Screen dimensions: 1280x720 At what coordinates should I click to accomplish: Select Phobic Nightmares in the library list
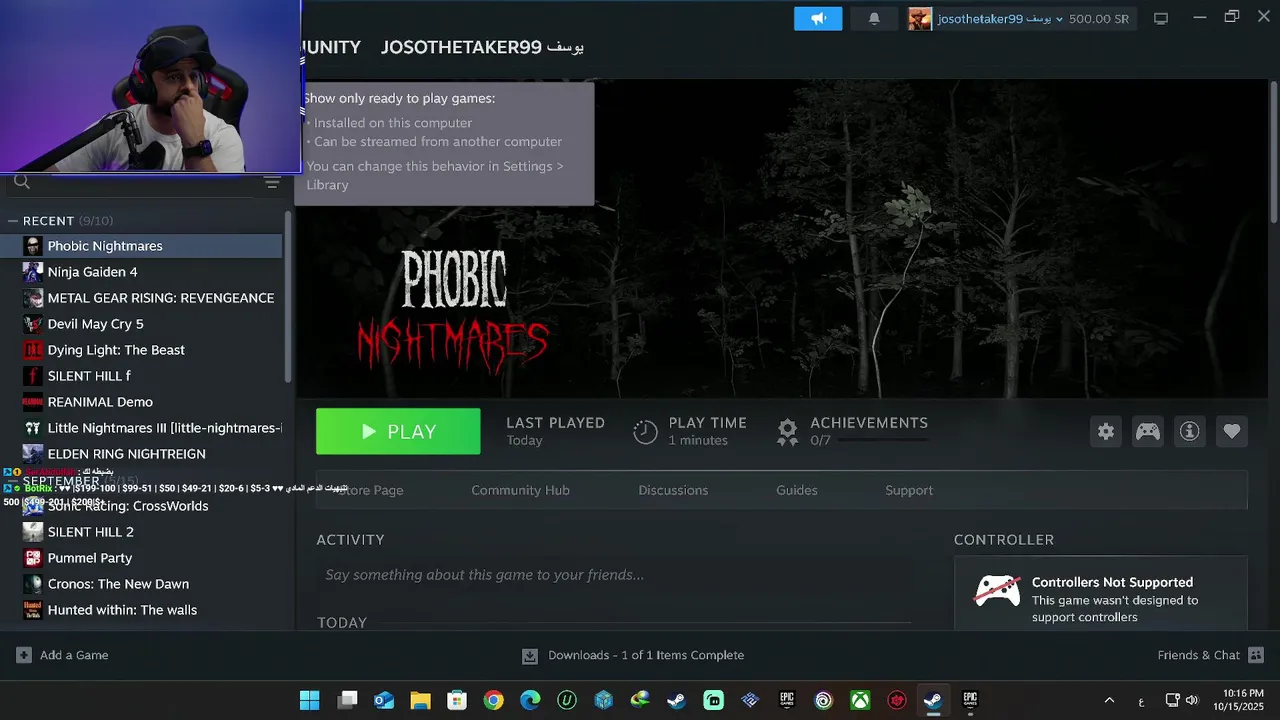tap(141, 246)
